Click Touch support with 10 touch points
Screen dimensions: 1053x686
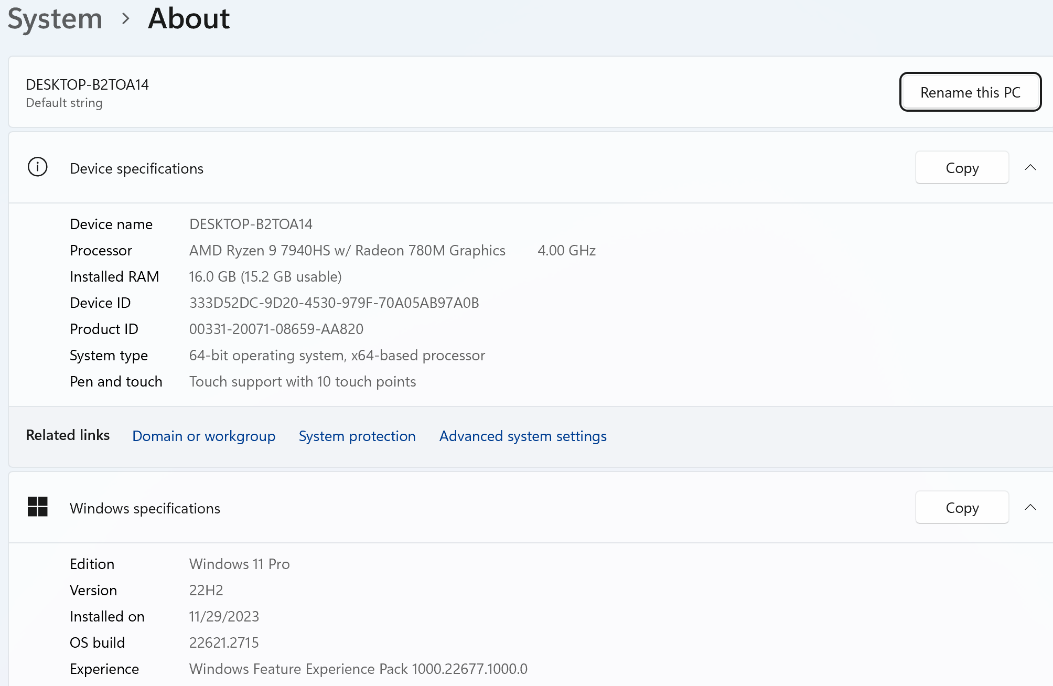click(303, 381)
